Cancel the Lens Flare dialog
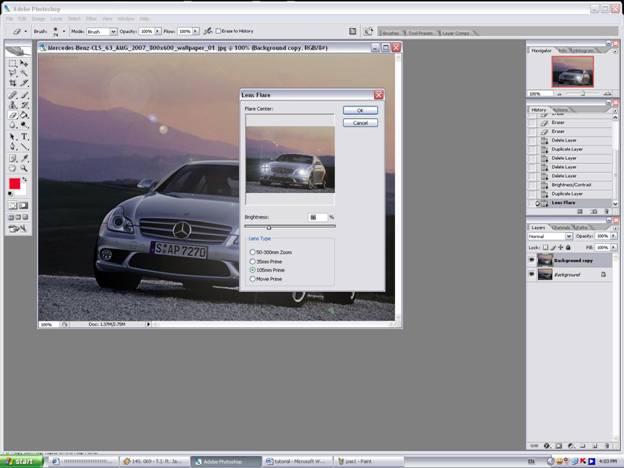The image size is (624, 468). (x=359, y=122)
